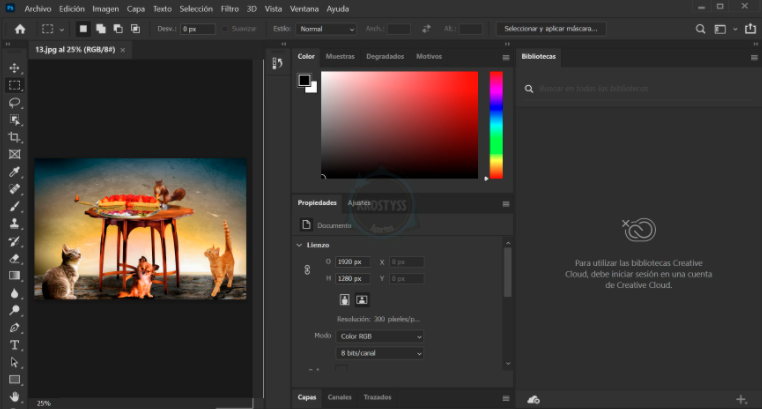This screenshot has height=409, width=762.
Task: Open the Share icon
Action: pyautogui.click(x=750, y=29)
